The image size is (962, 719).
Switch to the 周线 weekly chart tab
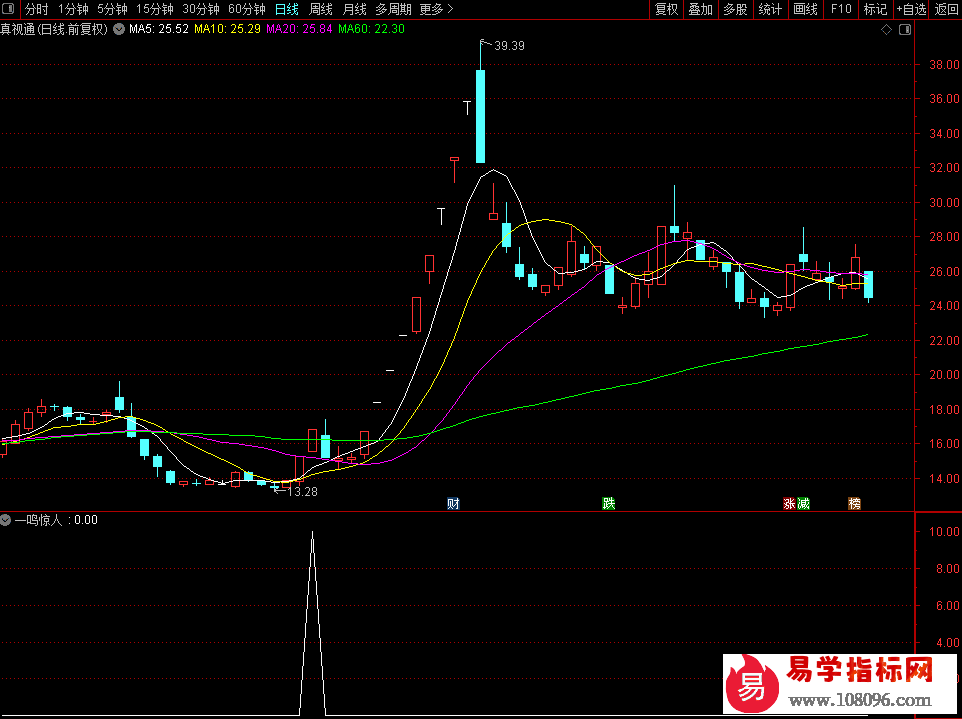pos(320,10)
